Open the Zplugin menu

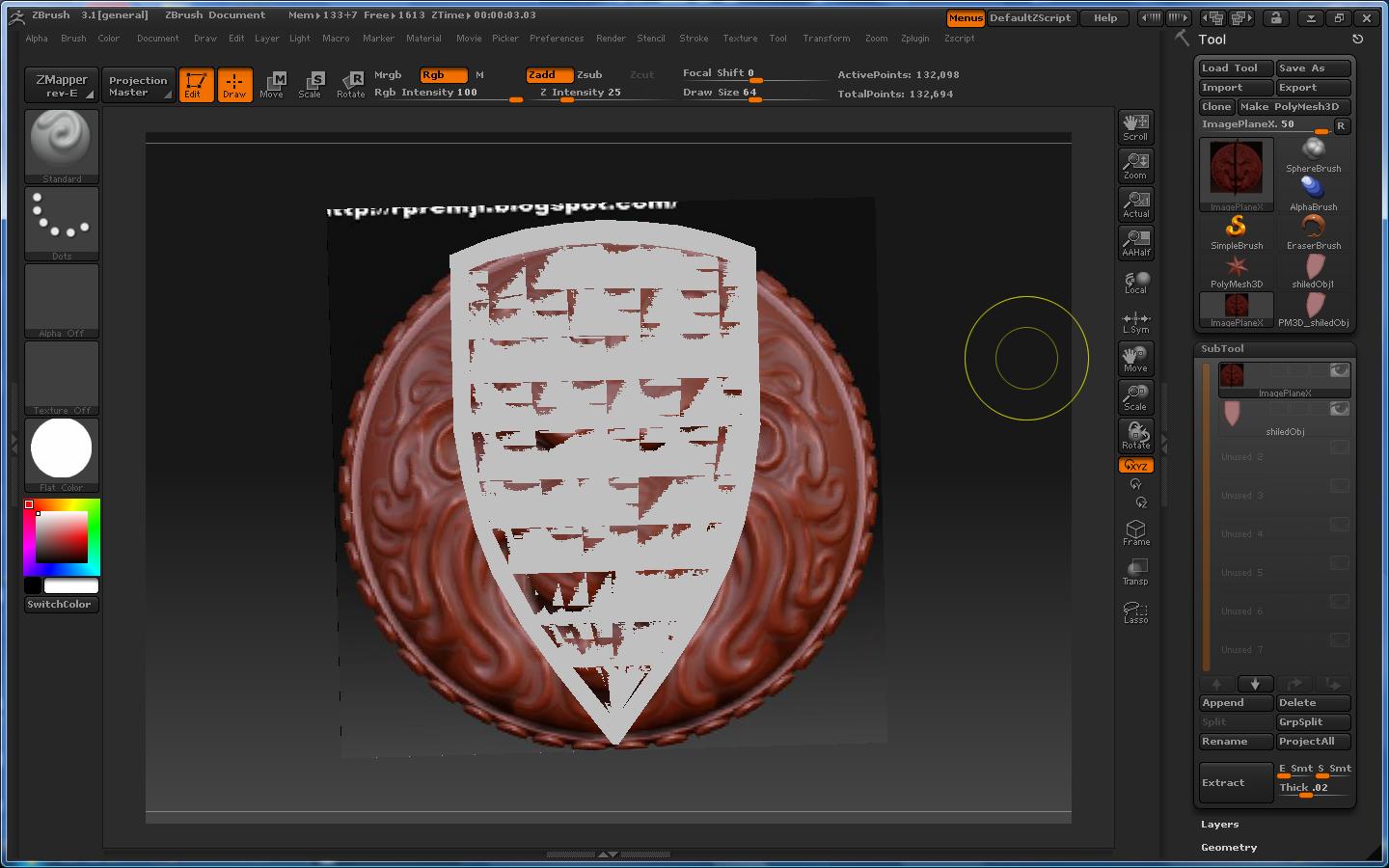914,39
